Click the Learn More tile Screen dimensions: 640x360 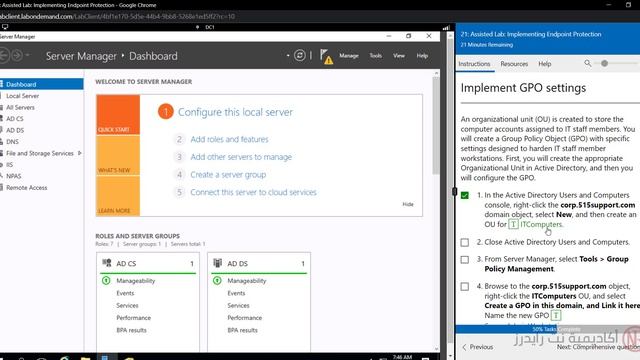click(118, 196)
